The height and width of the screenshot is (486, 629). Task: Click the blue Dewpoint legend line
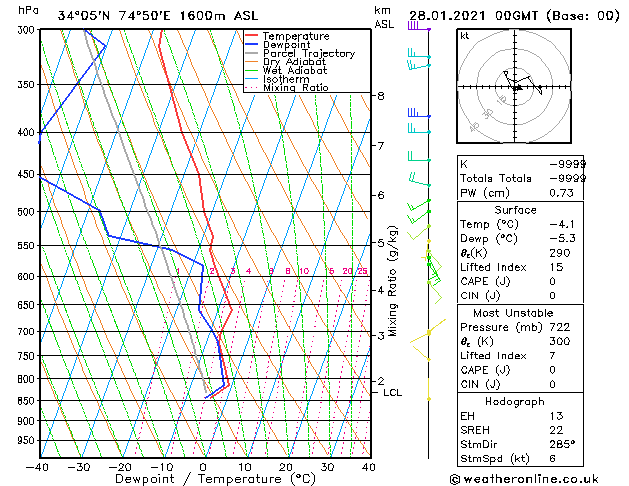pyautogui.click(x=252, y=44)
